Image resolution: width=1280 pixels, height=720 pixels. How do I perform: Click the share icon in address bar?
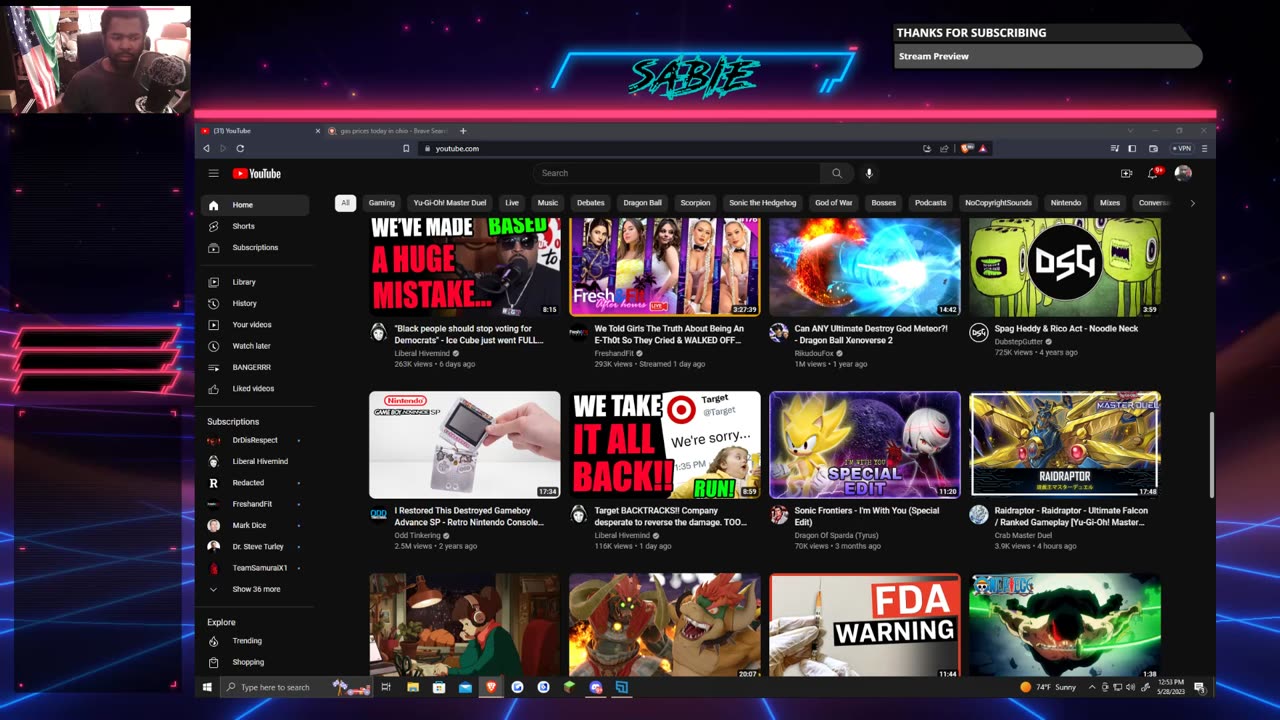point(944,148)
